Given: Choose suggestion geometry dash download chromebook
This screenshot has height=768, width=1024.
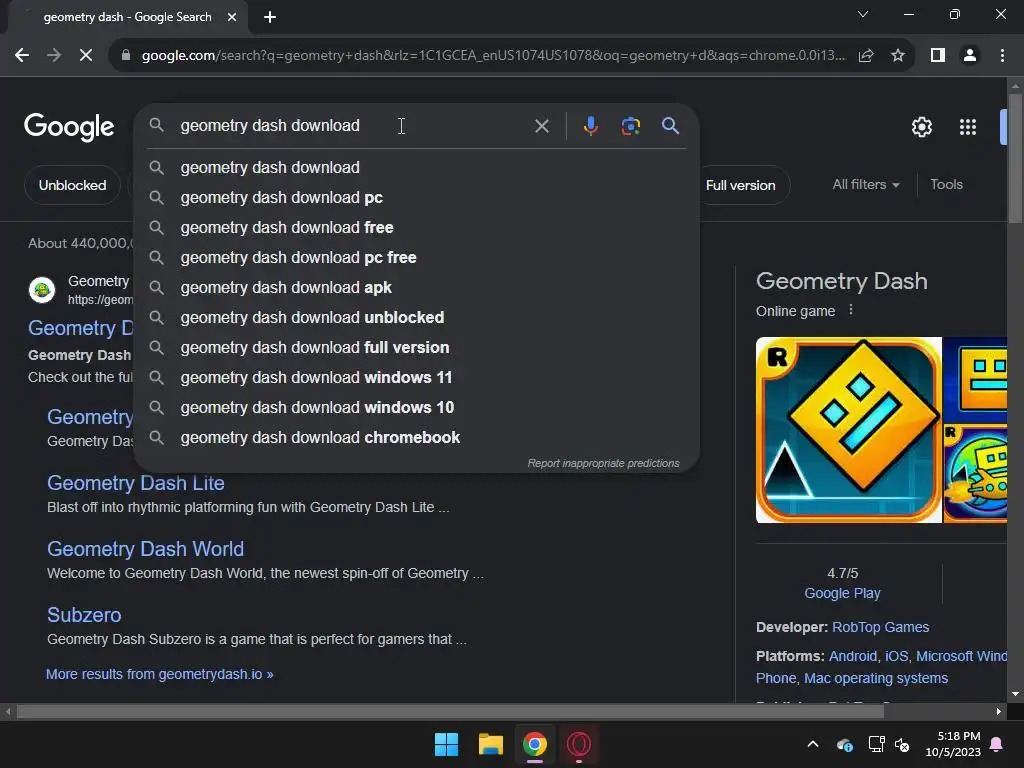Looking at the screenshot, I should pyautogui.click(x=417, y=438).
